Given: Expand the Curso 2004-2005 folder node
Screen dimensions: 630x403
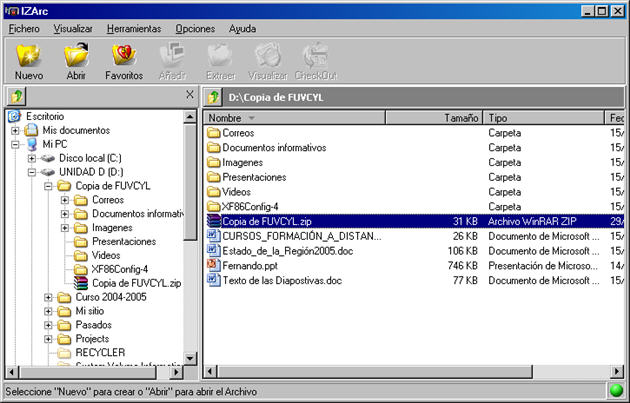Looking at the screenshot, I should coord(49,297).
